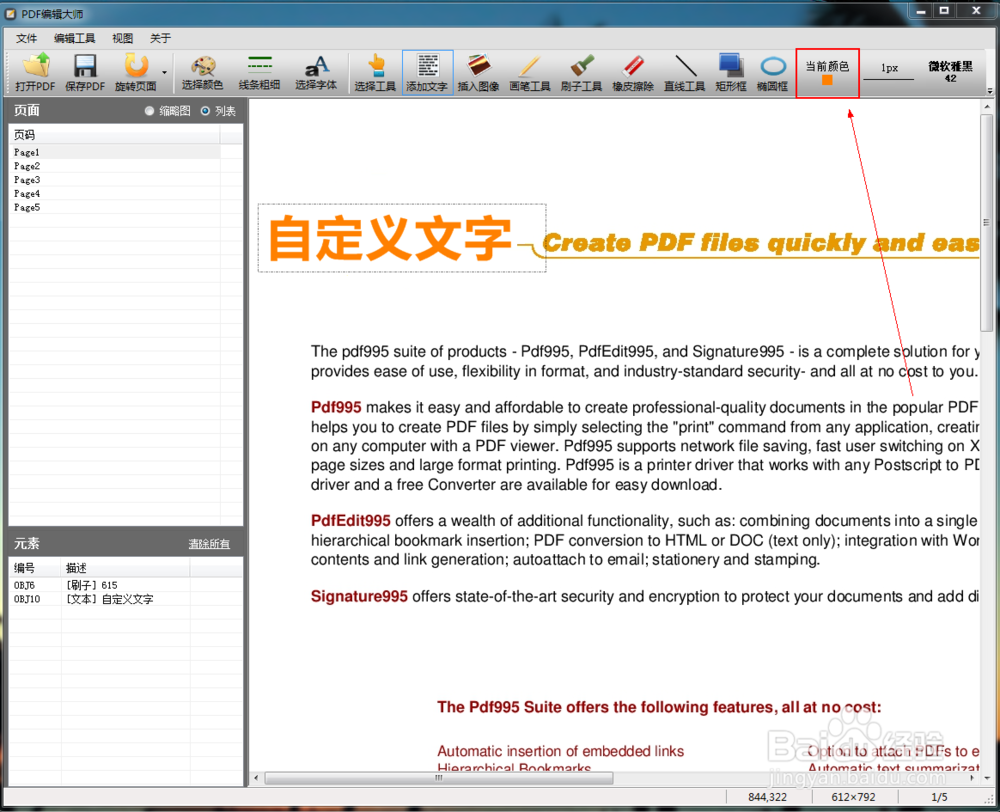Image resolution: width=1000 pixels, height=812 pixels.
Task: Save the file with 保存PDF
Action: pyautogui.click(x=85, y=73)
